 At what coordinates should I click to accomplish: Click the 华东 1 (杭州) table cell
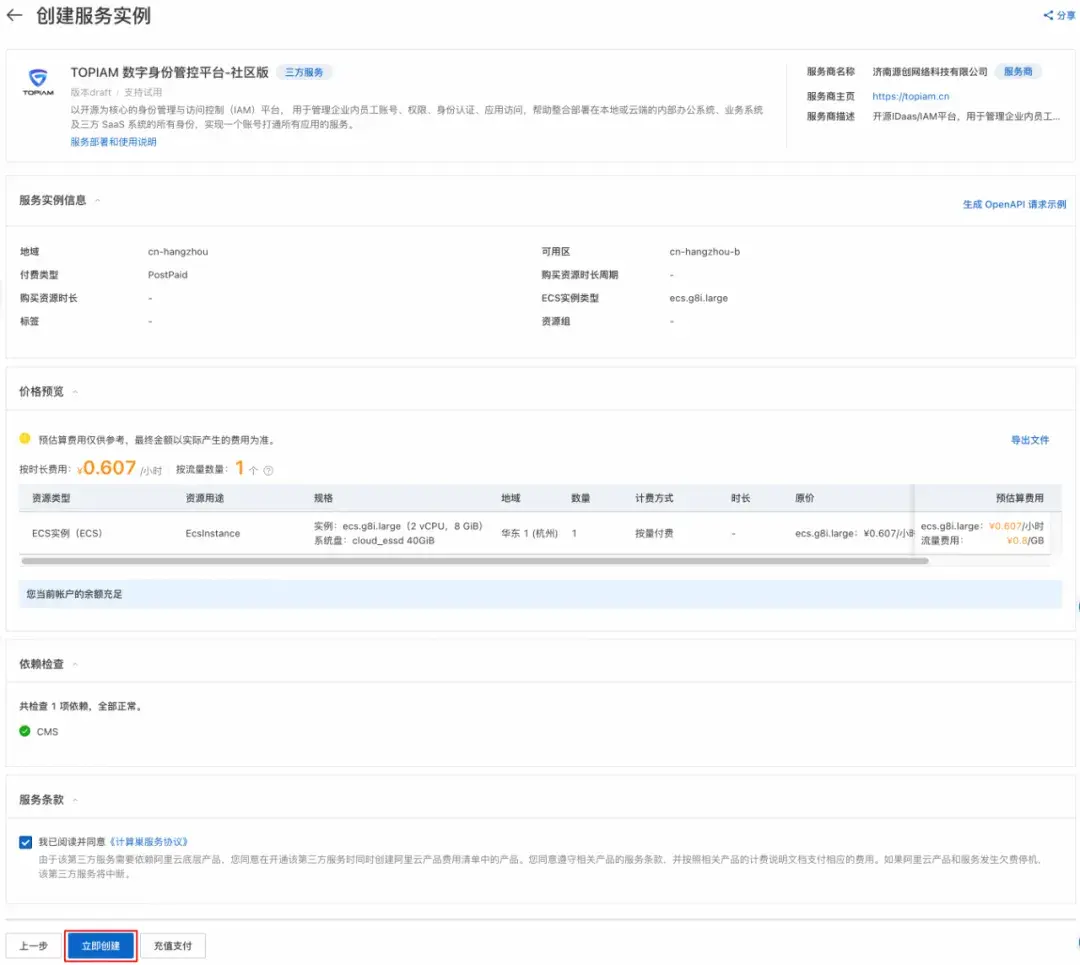tap(529, 533)
